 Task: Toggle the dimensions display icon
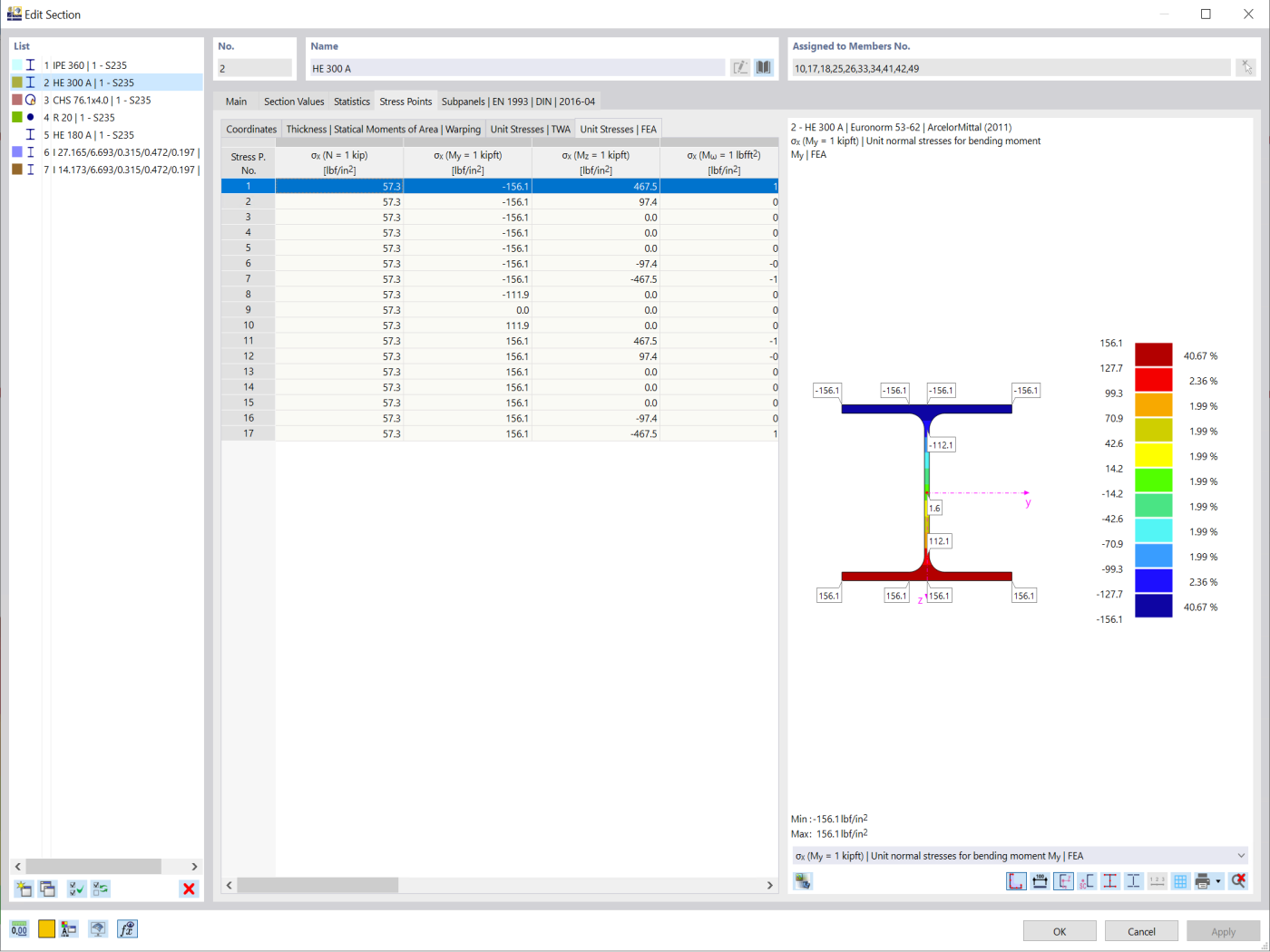(1040, 880)
